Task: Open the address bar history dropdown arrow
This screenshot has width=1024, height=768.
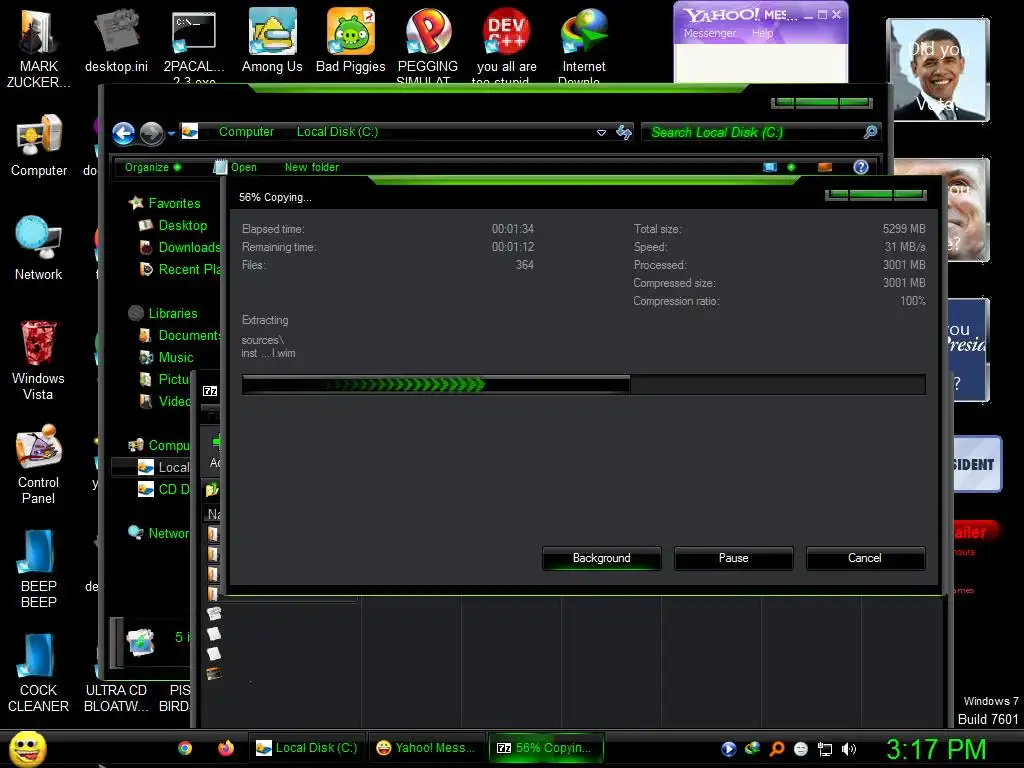Action: (x=601, y=133)
